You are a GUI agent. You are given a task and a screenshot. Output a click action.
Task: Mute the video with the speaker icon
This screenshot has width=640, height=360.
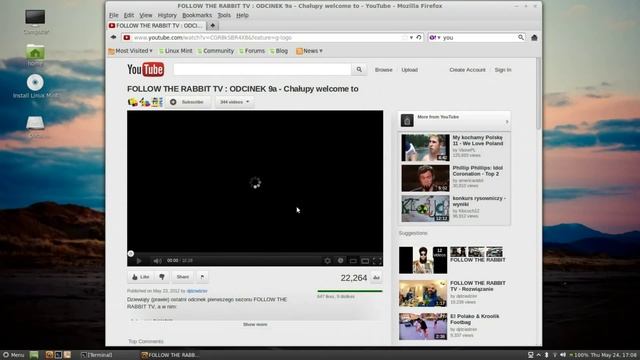click(157, 260)
